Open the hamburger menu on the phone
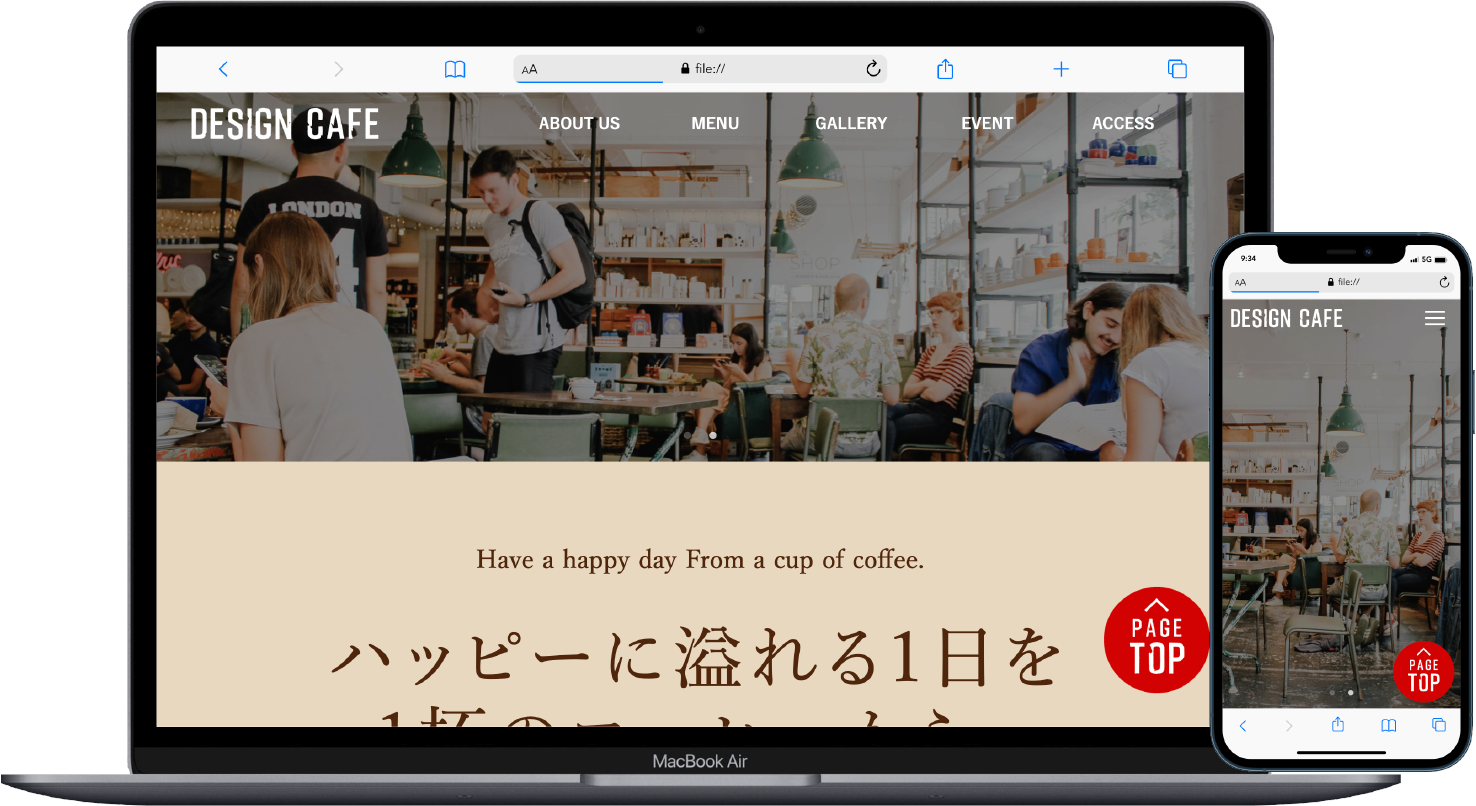The width and height of the screenshot is (1476, 806). pos(1435,318)
